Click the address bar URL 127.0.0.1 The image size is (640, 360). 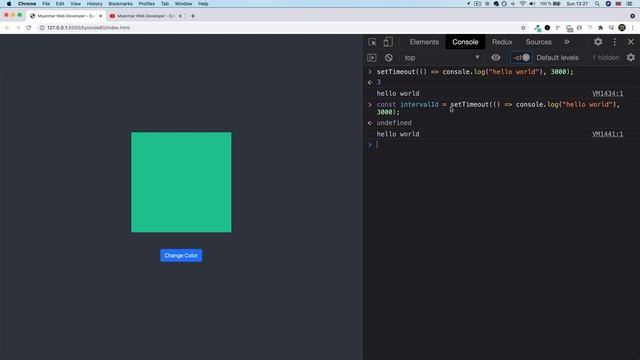88,28
